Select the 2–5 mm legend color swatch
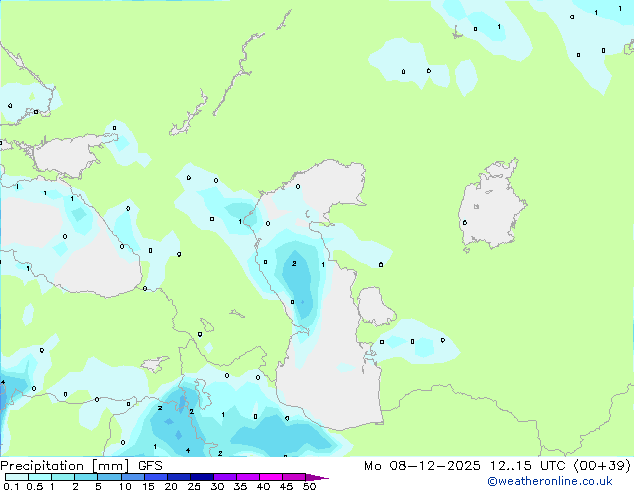634x490 pixels. [86, 477]
